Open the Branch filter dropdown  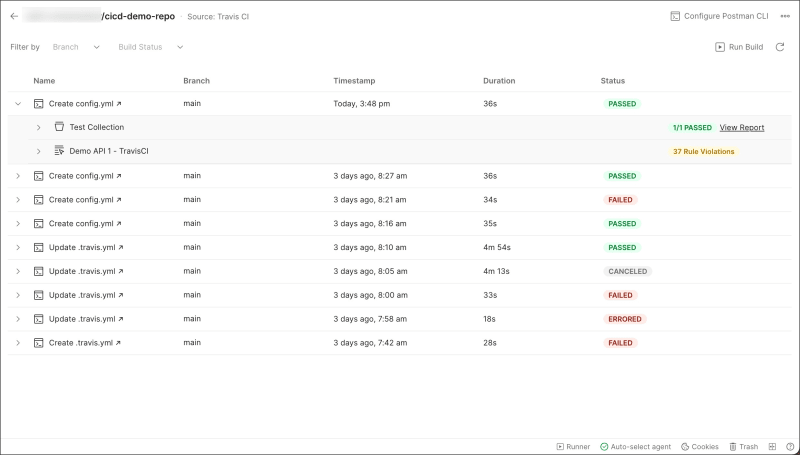tap(76, 47)
